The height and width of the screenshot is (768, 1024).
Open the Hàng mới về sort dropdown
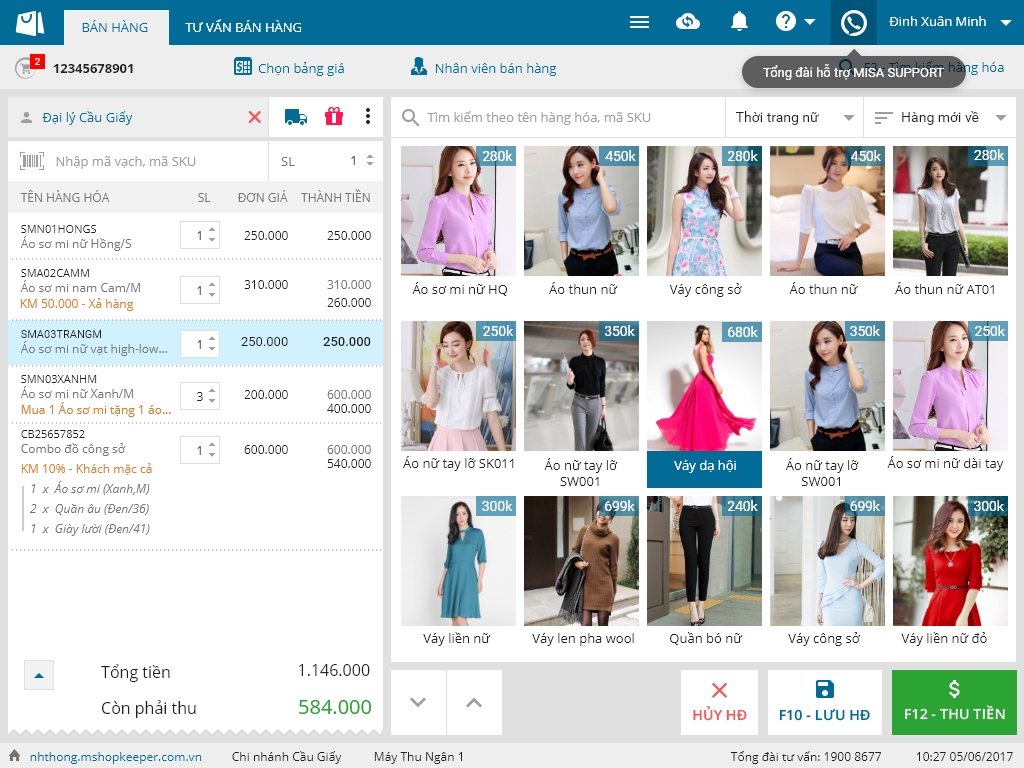[940, 118]
